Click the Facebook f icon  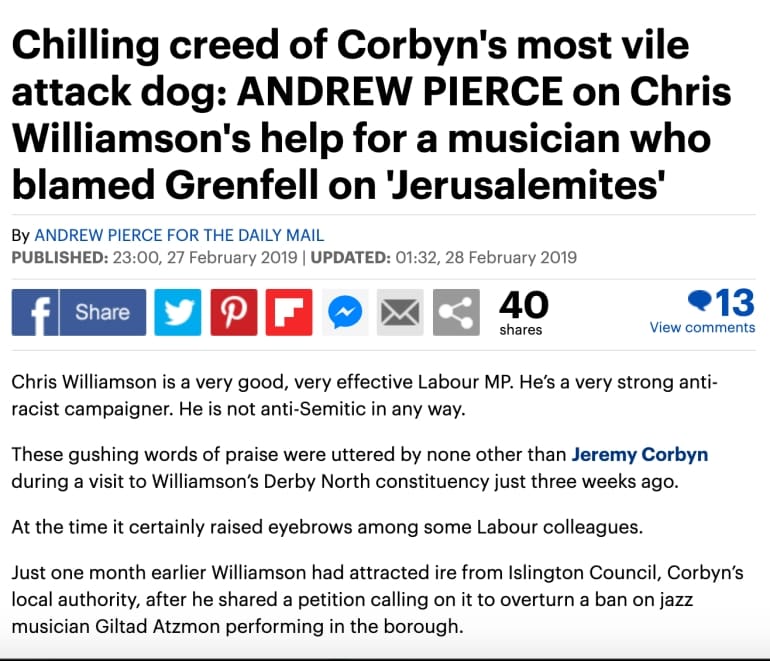point(35,312)
